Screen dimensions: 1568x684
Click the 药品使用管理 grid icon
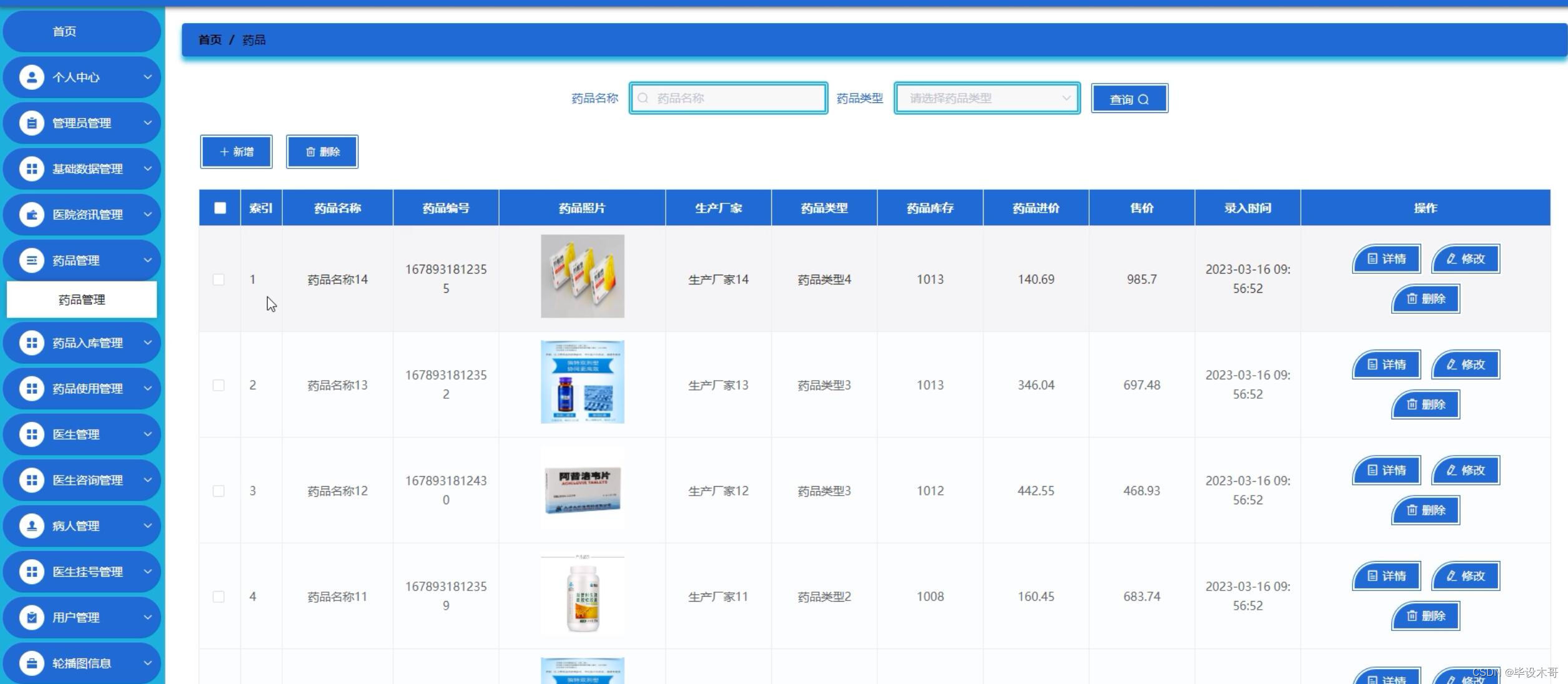coord(31,389)
